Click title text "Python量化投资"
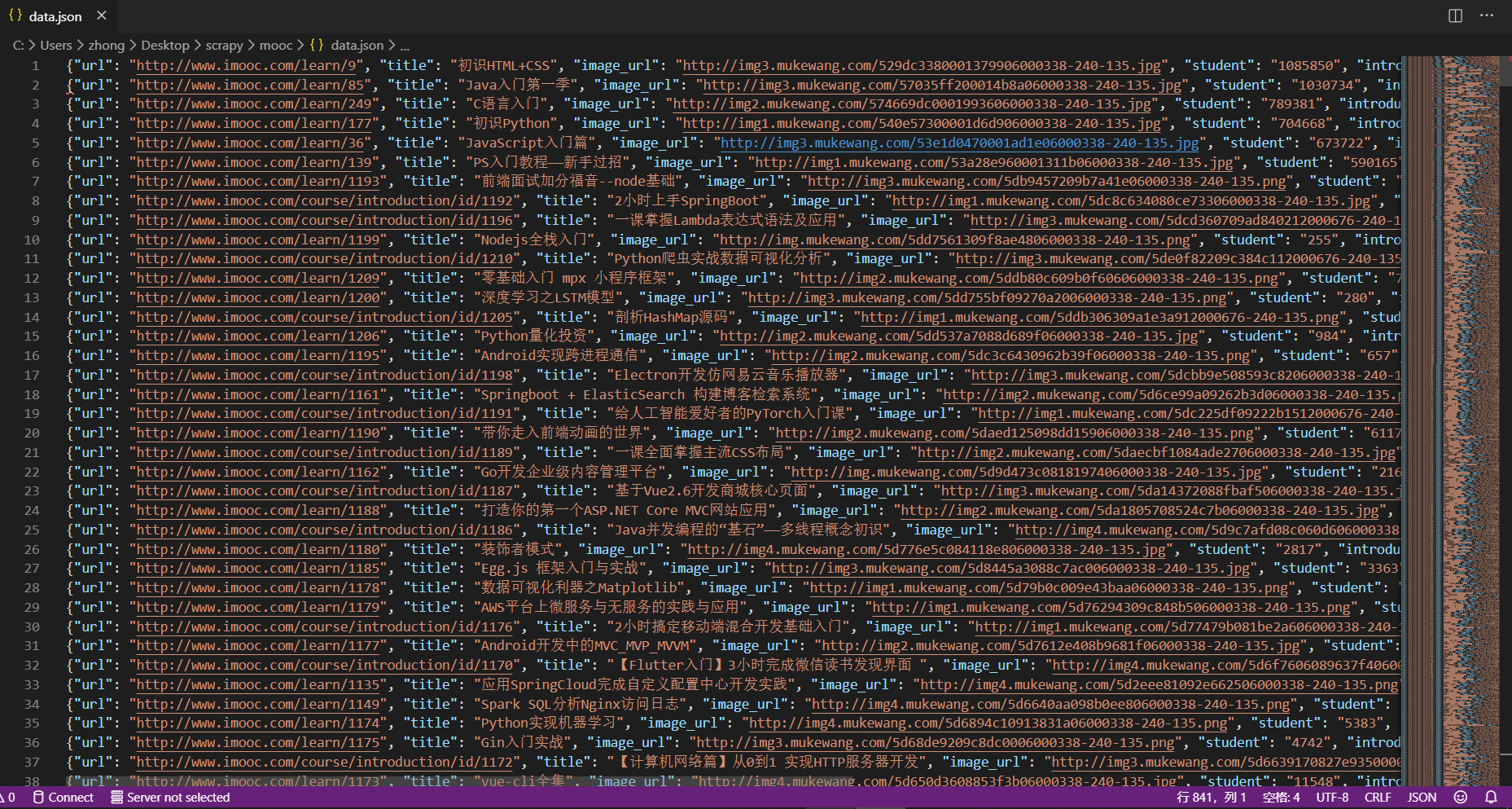The width and height of the screenshot is (1512, 809). [533, 336]
